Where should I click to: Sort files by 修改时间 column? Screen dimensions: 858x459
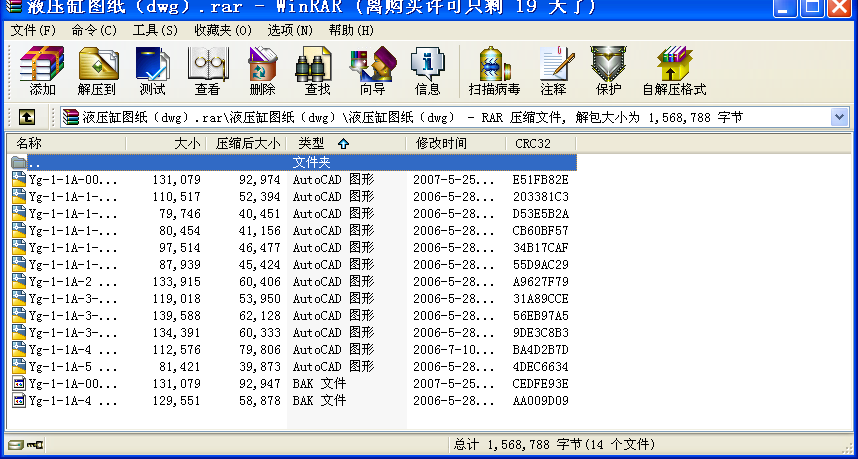point(441,143)
